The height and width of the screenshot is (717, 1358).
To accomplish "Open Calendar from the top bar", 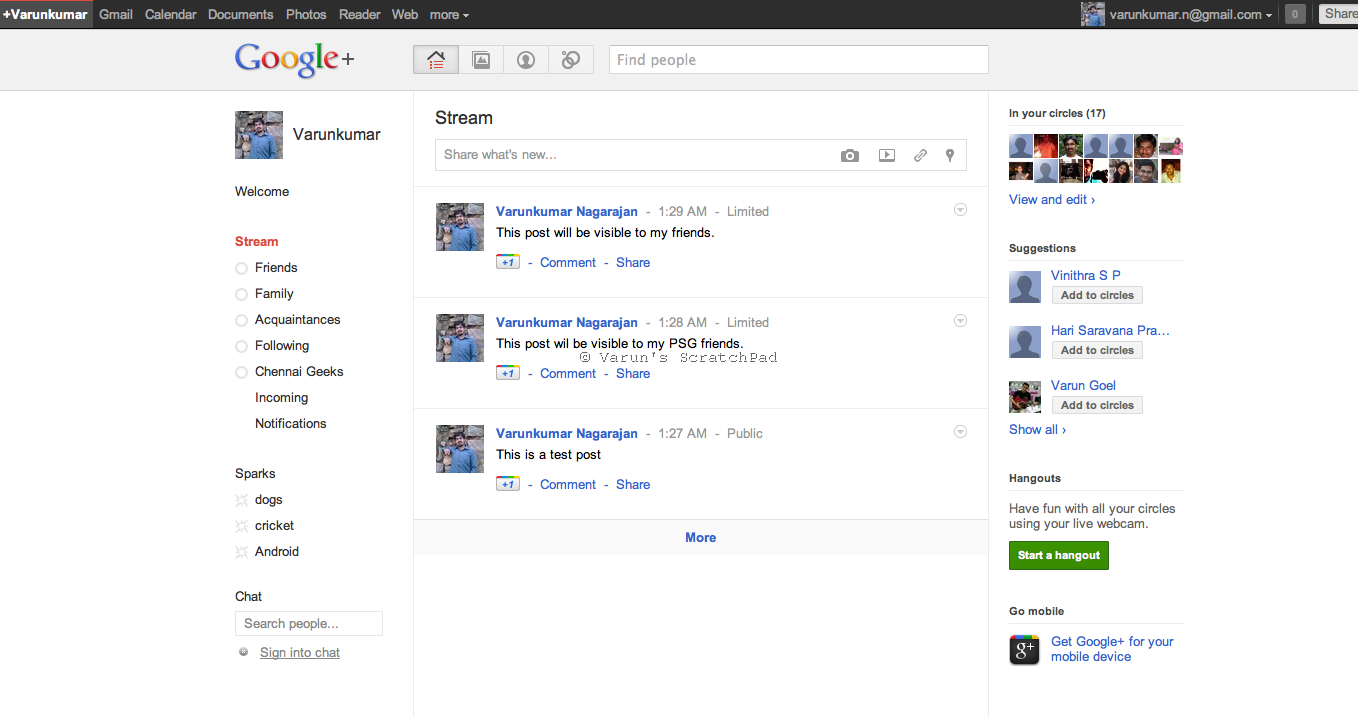I will (170, 14).
